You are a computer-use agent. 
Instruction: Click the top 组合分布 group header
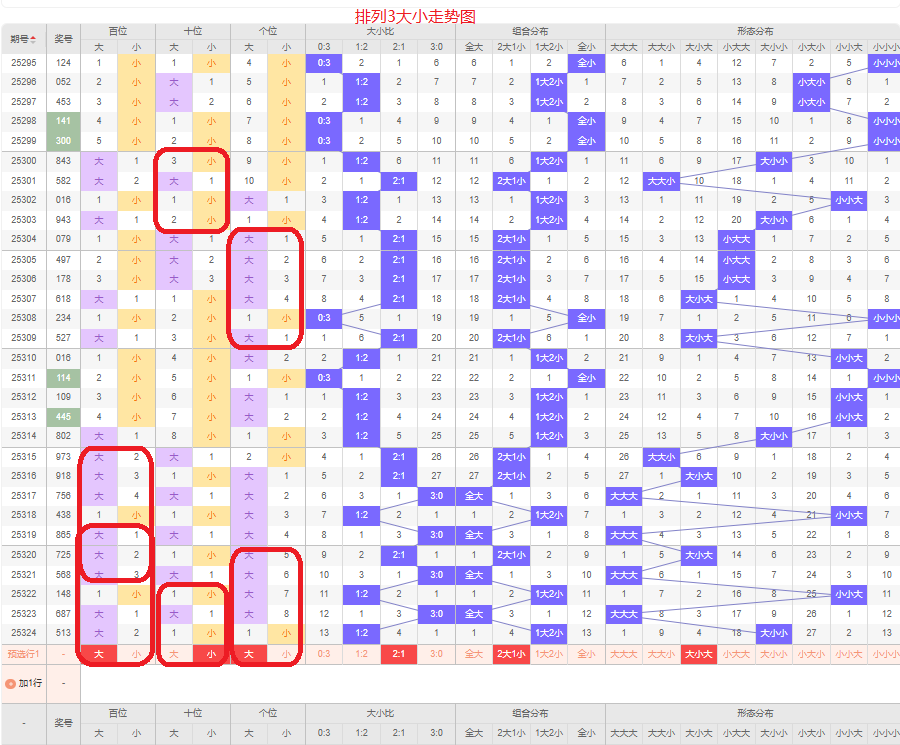(x=530, y=32)
